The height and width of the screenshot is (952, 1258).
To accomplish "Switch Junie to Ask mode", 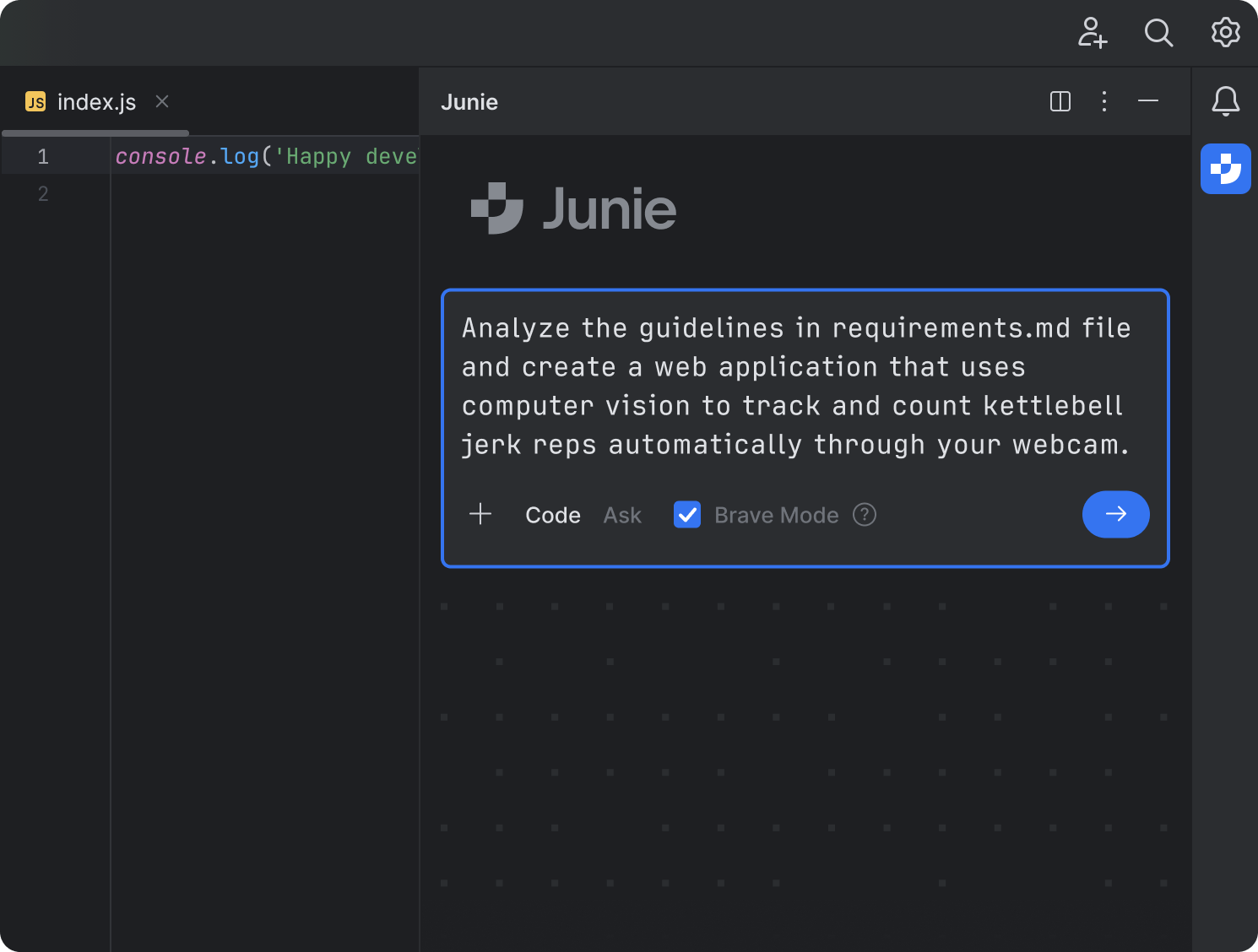I will pos(622,515).
